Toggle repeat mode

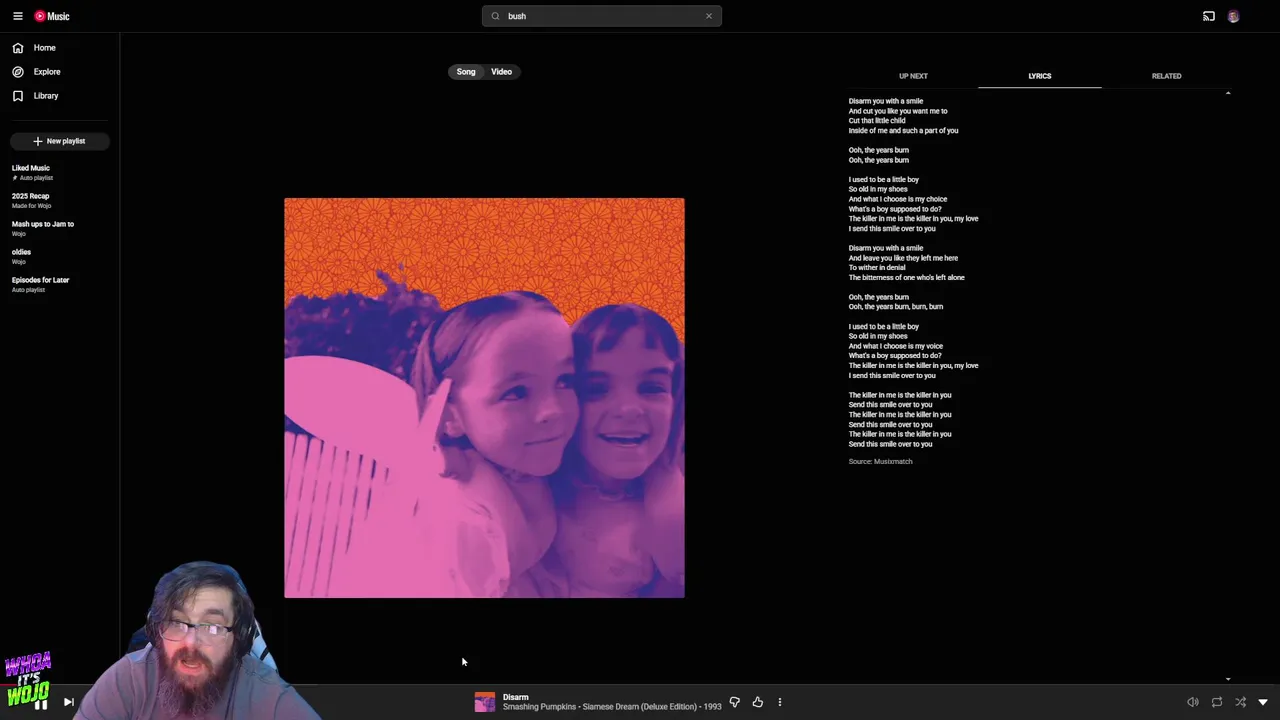click(x=1217, y=702)
